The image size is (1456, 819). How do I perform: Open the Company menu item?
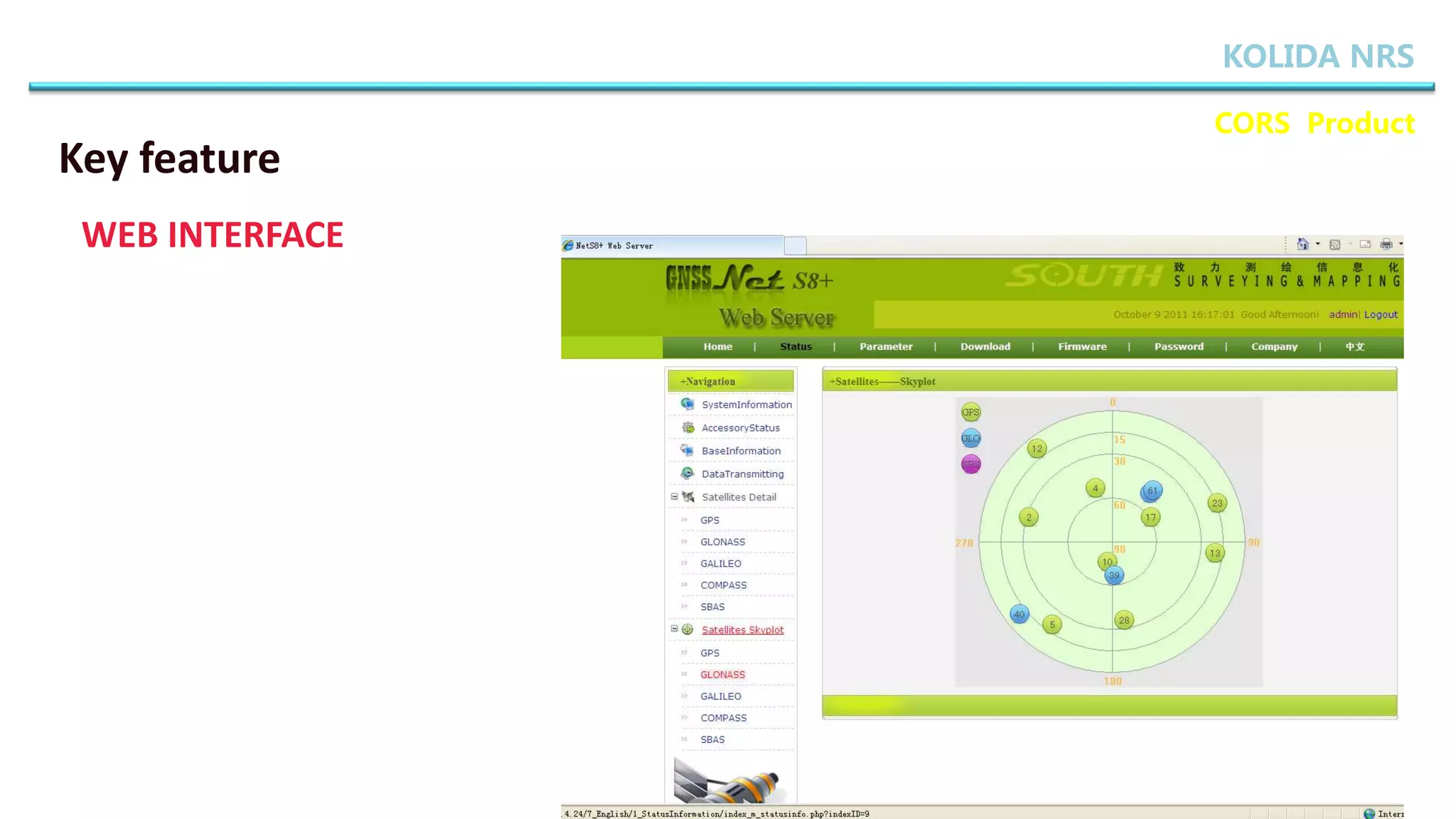pyautogui.click(x=1274, y=346)
